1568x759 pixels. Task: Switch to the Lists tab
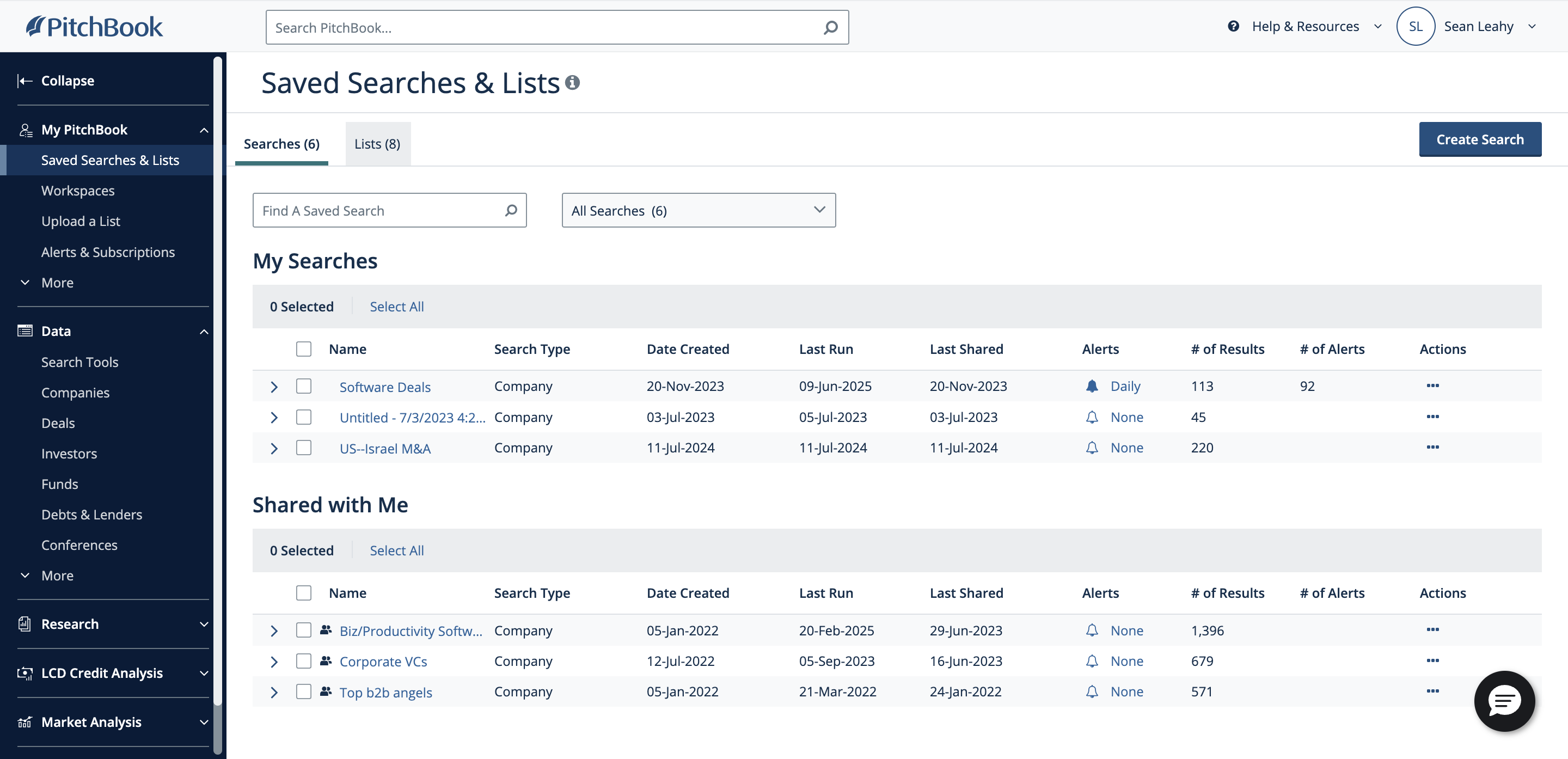pos(377,144)
